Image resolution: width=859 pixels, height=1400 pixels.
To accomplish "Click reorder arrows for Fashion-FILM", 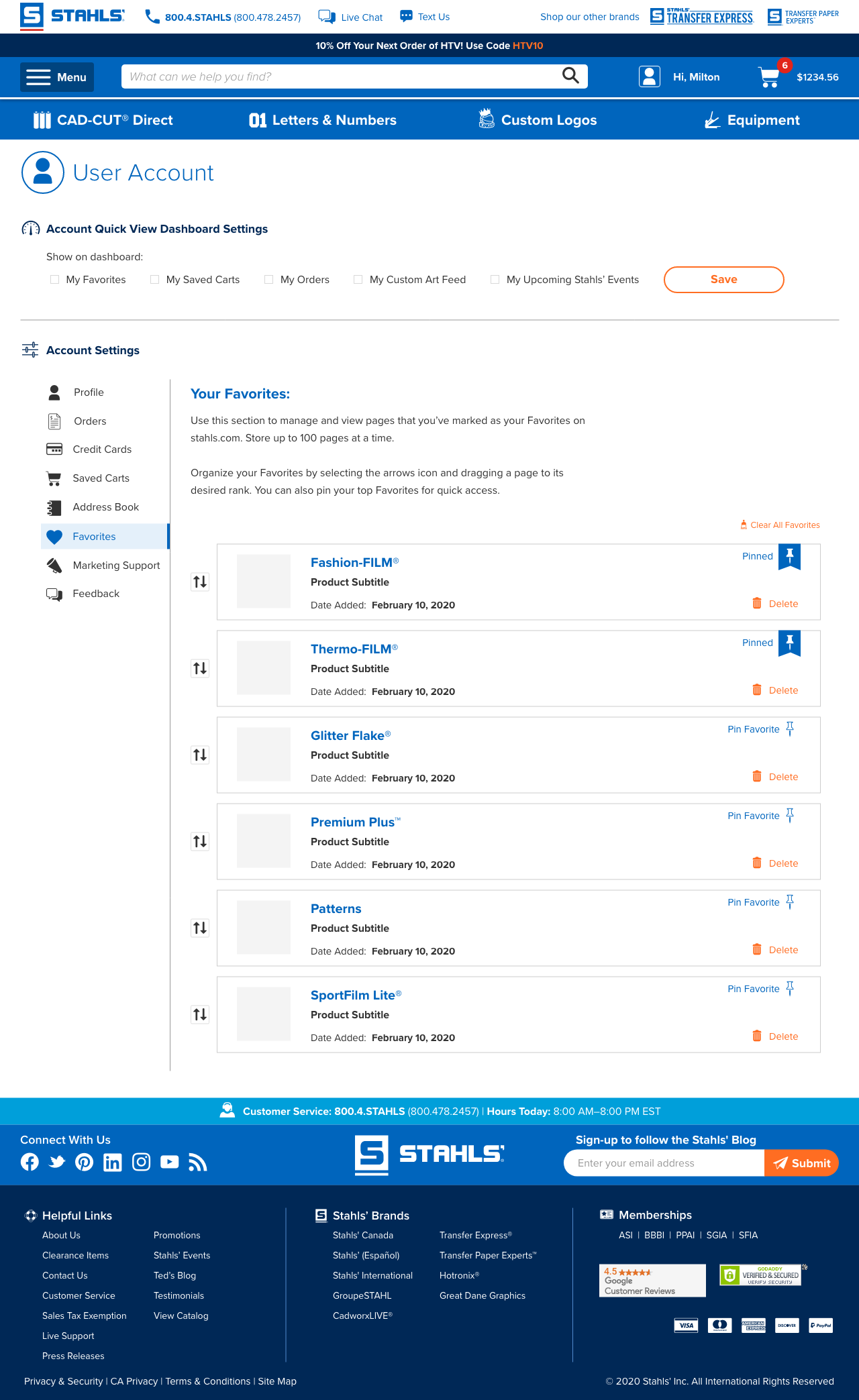I will (200, 582).
